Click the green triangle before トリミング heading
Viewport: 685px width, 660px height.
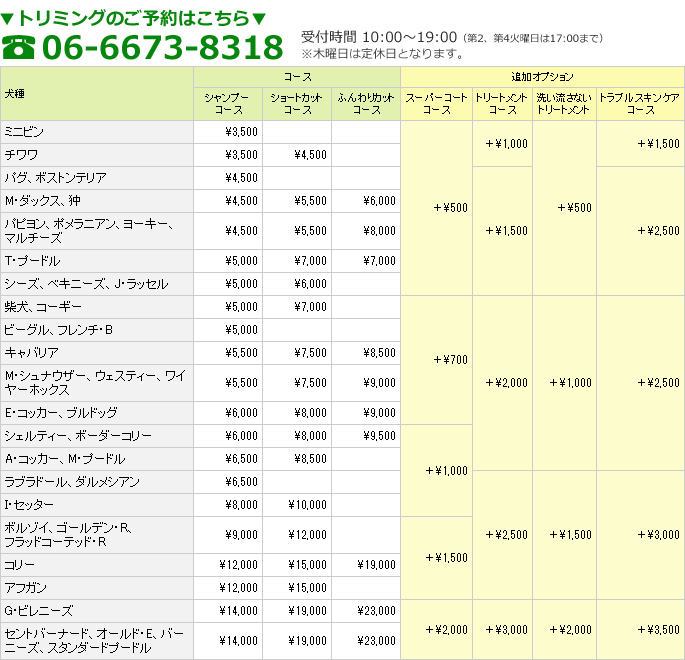(x=8, y=18)
